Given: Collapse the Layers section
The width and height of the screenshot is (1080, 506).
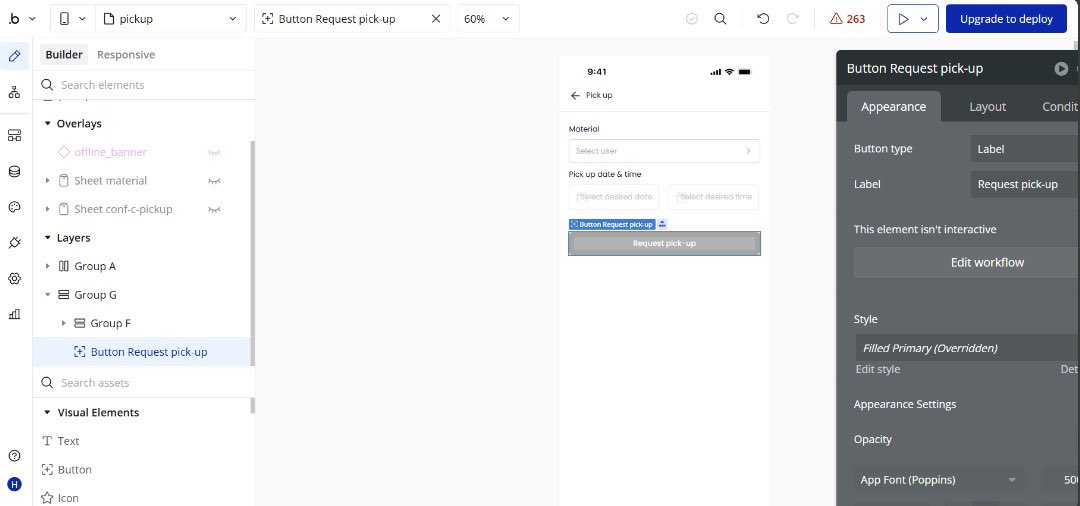Looking at the screenshot, I should [48, 238].
